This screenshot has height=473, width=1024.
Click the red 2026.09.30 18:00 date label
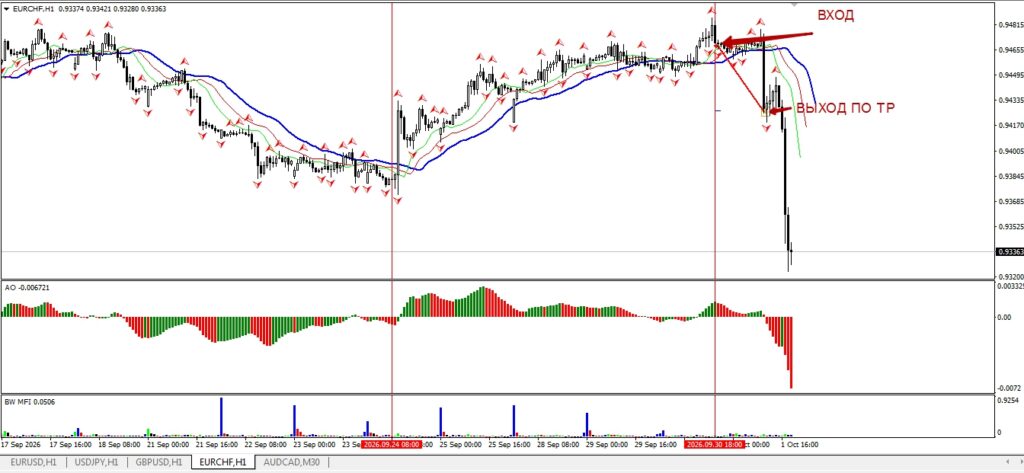click(714, 444)
